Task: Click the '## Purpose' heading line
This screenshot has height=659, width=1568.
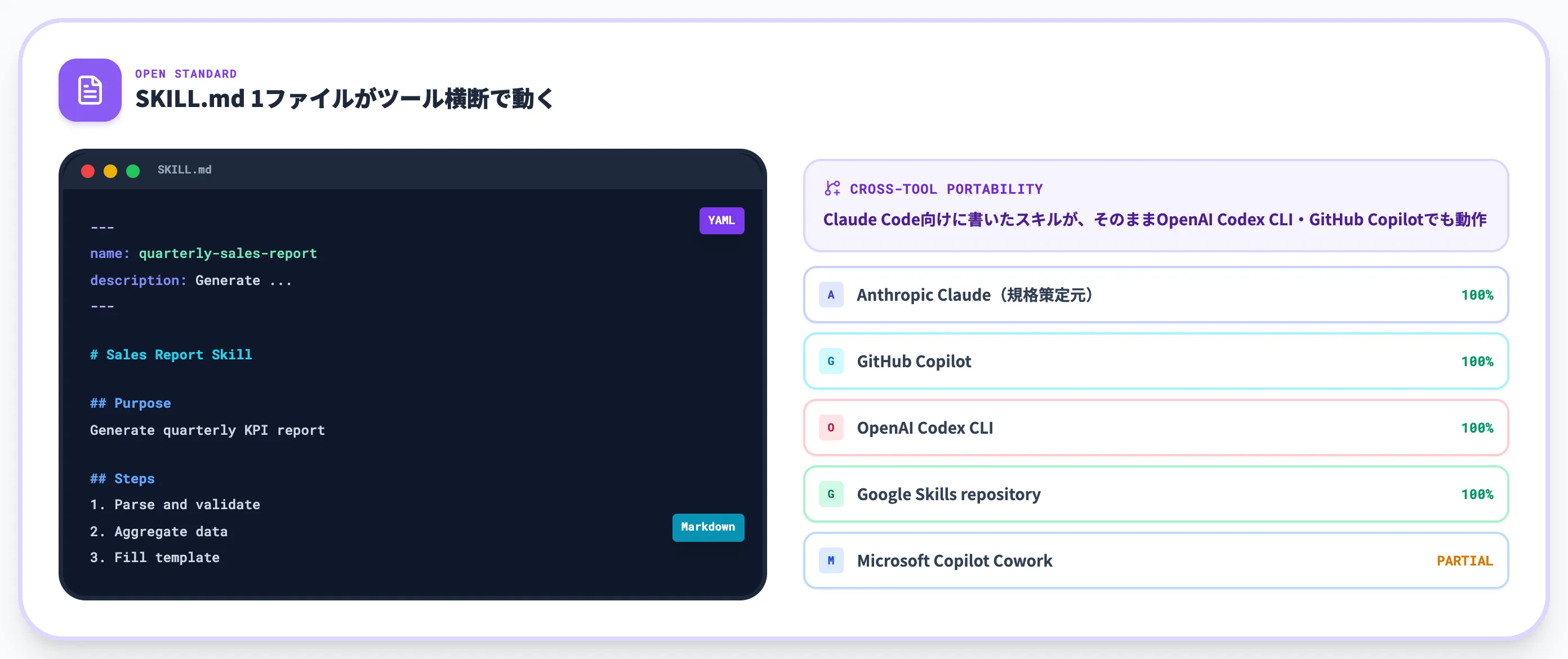Action: click(x=130, y=403)
